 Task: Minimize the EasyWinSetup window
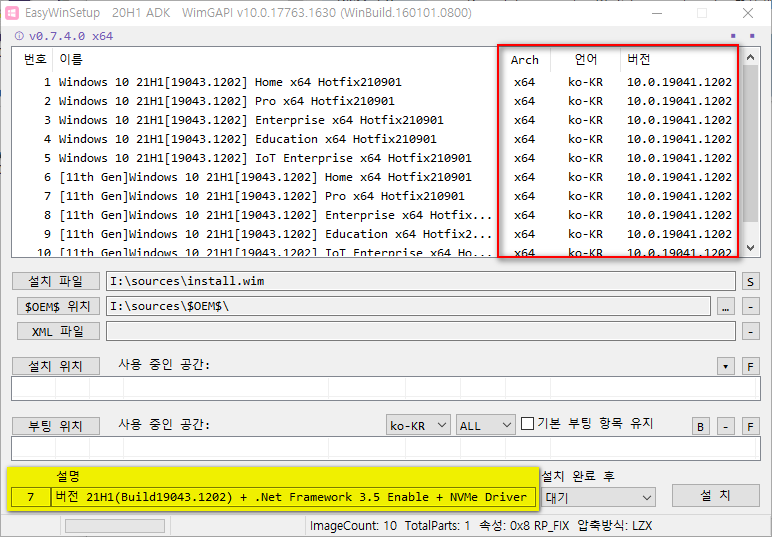[657, 13]
